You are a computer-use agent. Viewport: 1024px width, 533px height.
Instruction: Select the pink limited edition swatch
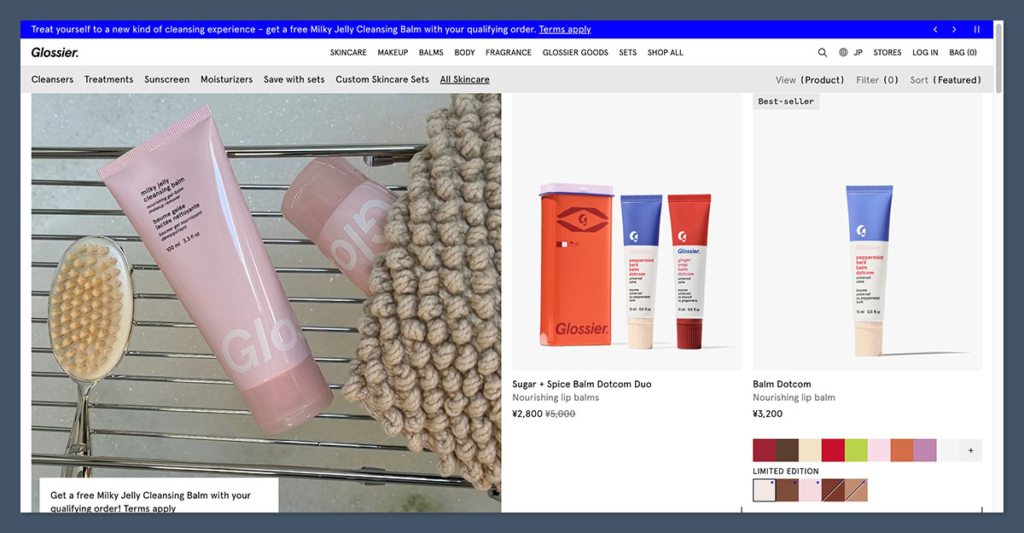[x=810, y=490]
